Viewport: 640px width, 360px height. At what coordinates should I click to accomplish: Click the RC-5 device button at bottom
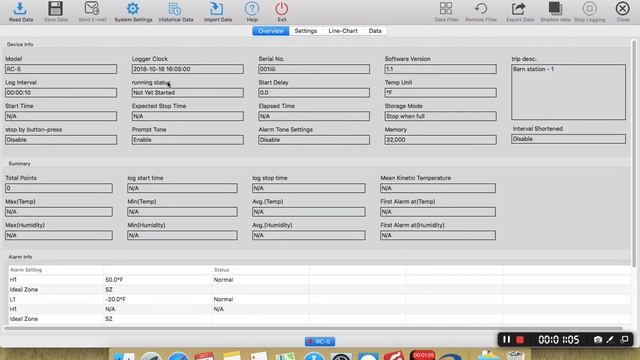point(320,342)
